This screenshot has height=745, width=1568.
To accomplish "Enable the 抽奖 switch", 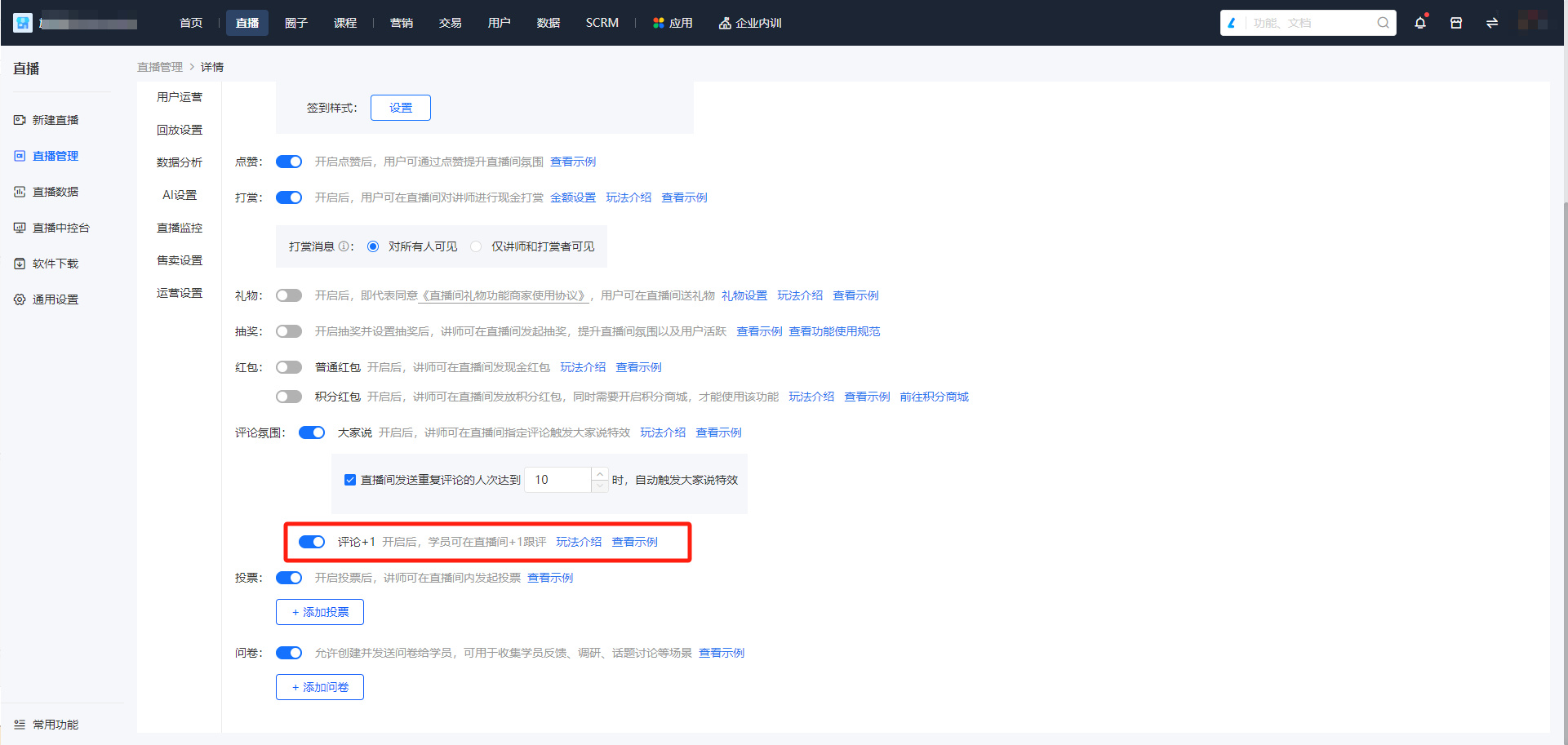I will (x=289, y=331).
